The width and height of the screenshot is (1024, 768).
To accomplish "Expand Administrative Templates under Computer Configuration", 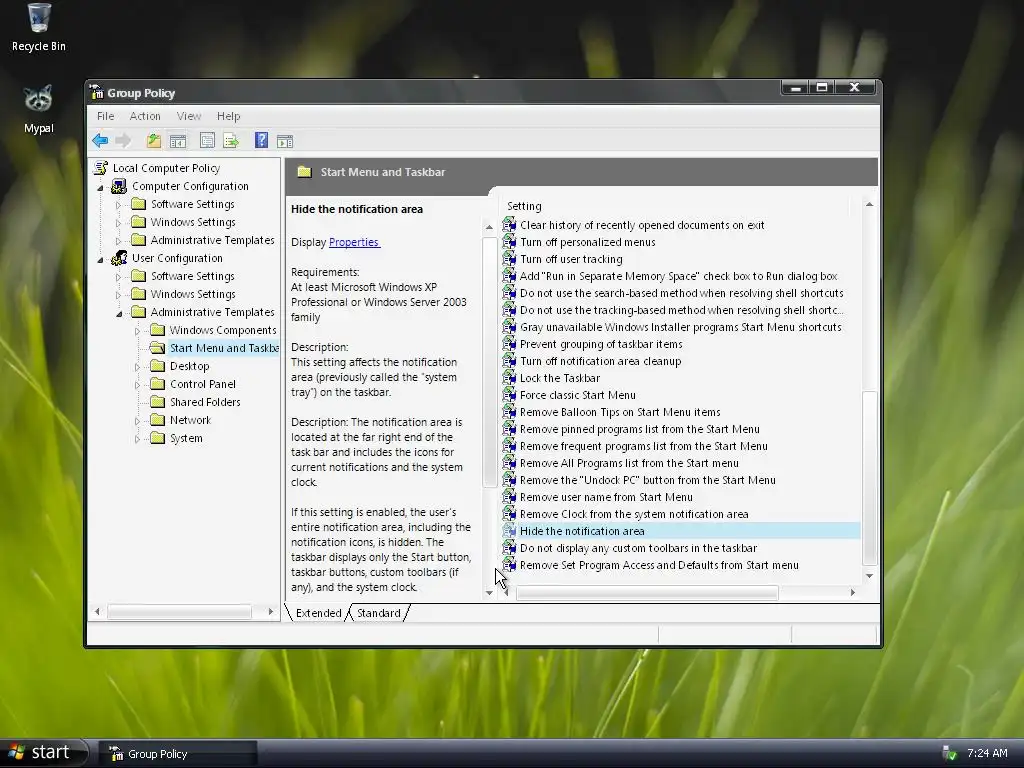I will tap(118, 241).
